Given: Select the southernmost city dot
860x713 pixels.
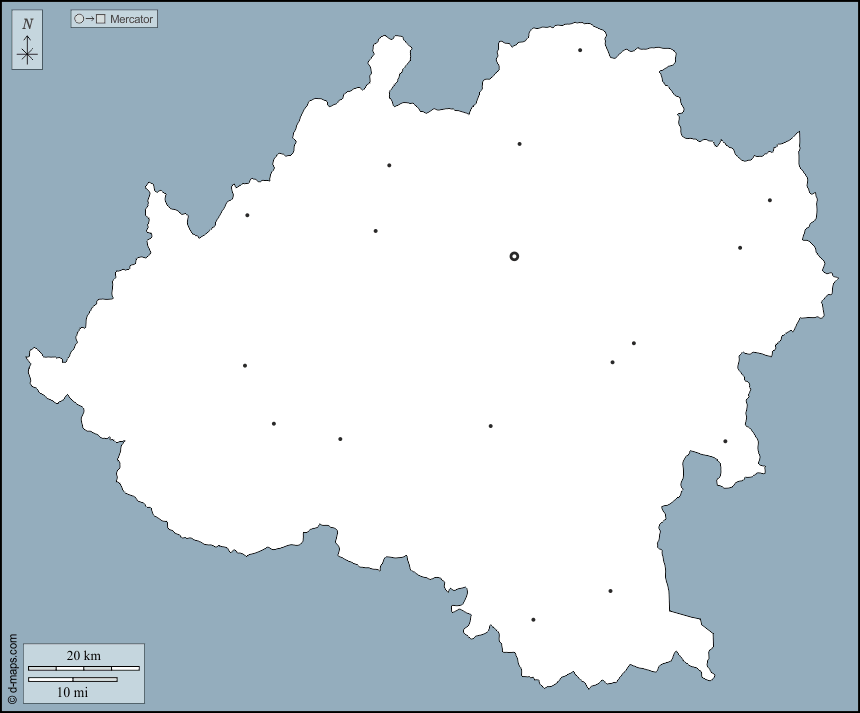Looking at the screenshot, I should pyautogui.click(x=533, y=620).
